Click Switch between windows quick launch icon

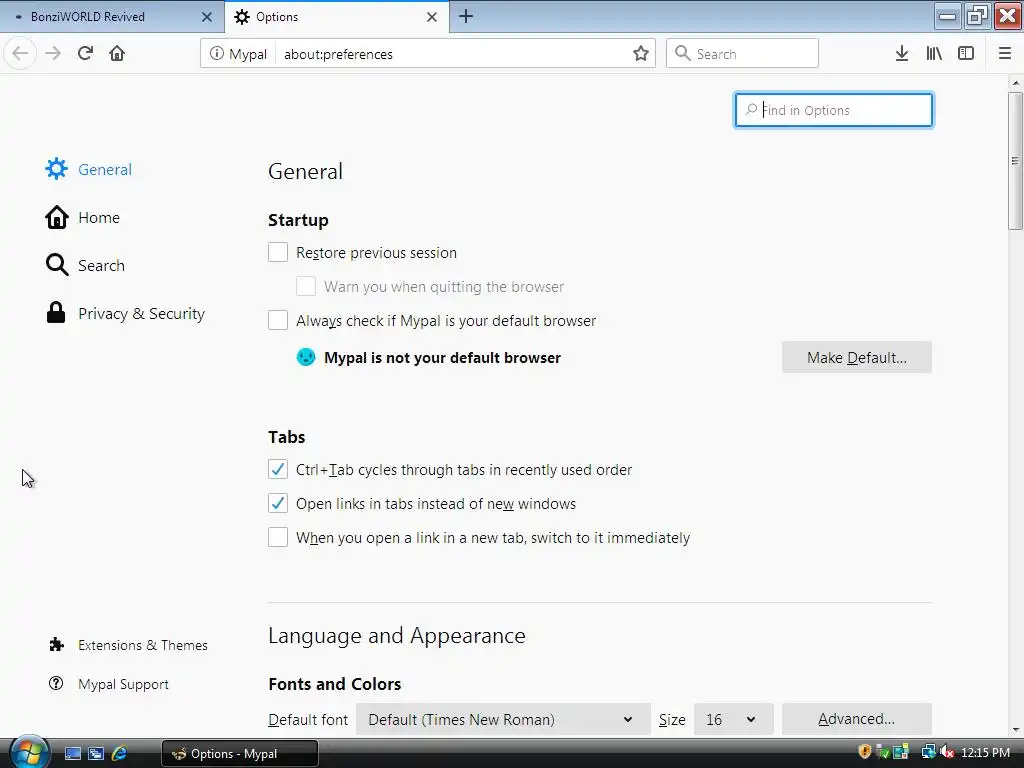click(96, 753)
